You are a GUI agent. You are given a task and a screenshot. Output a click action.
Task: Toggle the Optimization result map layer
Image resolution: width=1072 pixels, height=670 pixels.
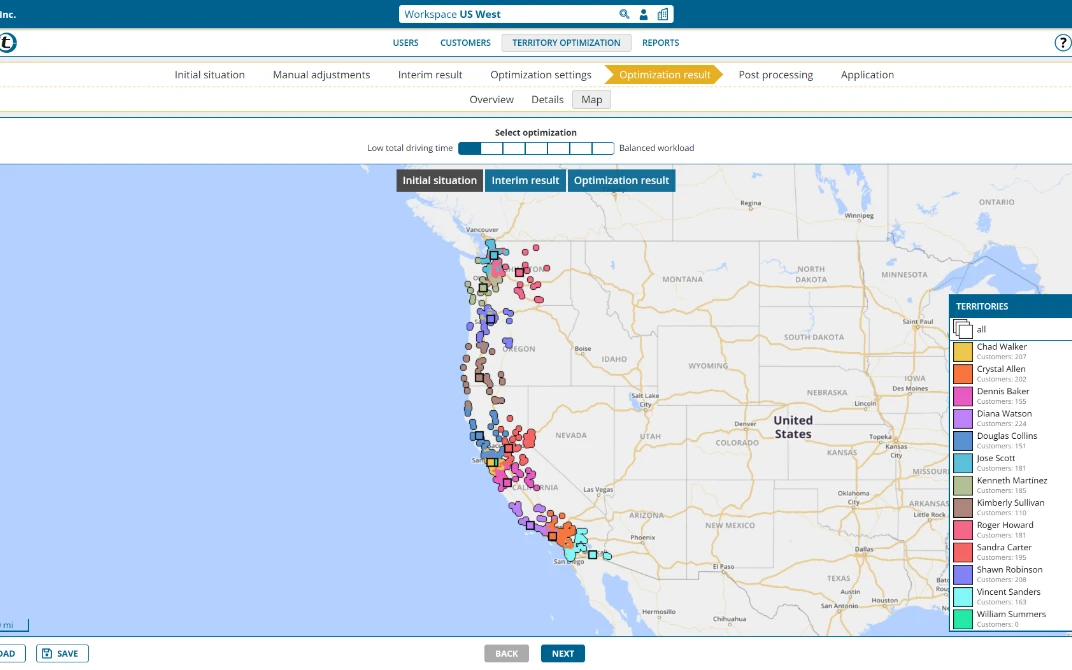point(621,180)
